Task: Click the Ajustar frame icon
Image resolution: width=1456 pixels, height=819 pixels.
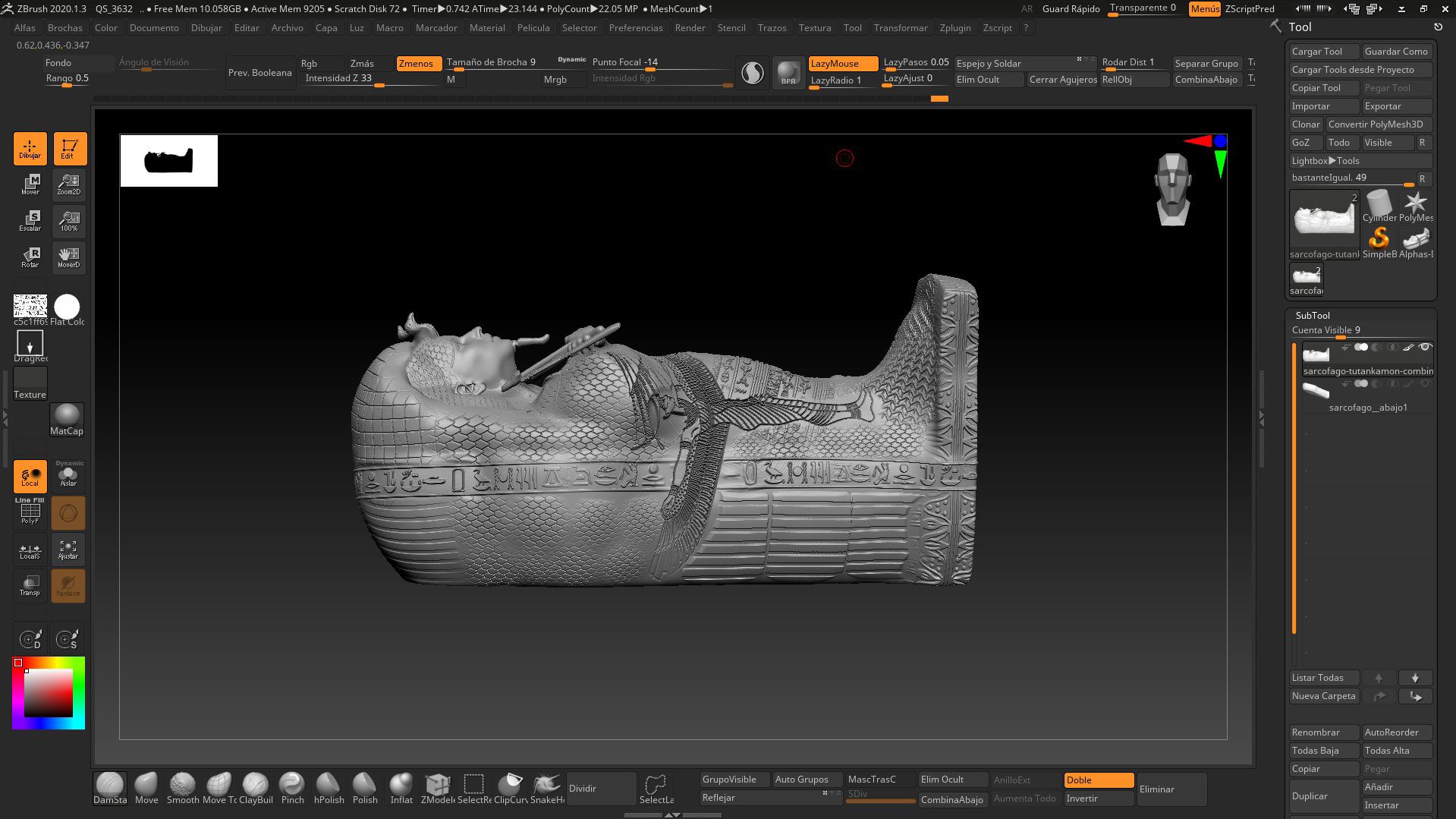Action: tap(68, 550)
